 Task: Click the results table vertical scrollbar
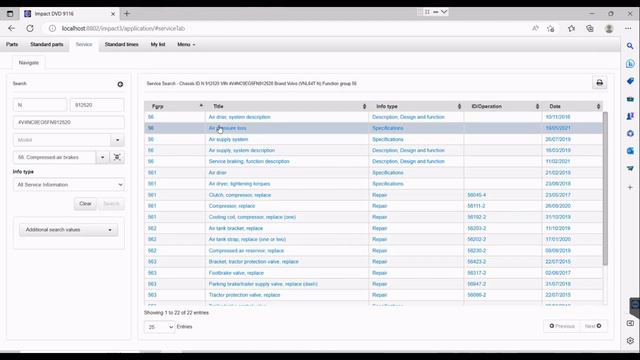tap(605, 188)
